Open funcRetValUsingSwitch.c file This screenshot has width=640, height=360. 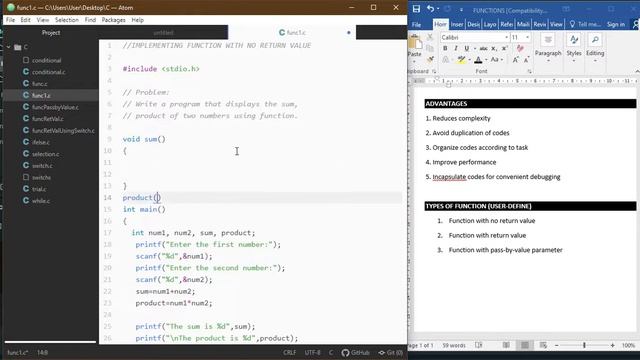click(x=63, y=131)
